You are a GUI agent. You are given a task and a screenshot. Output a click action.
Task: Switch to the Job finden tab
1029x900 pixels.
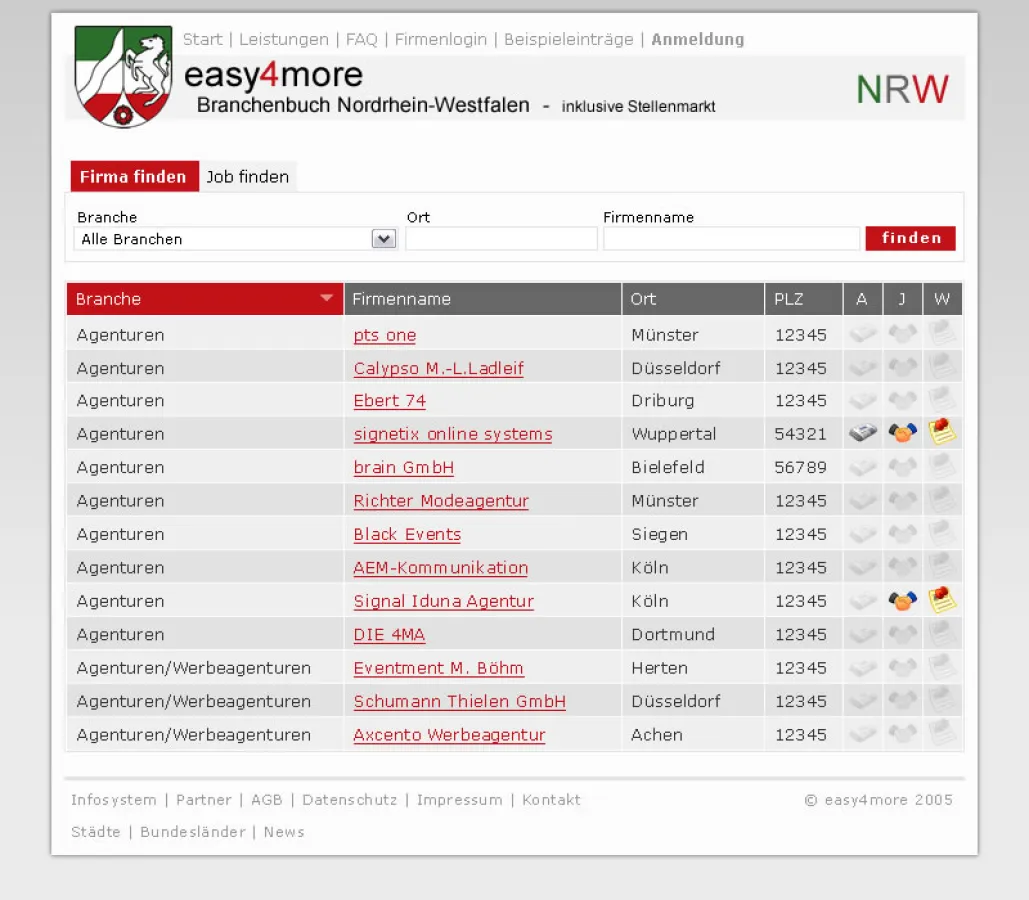coord(248,177)
